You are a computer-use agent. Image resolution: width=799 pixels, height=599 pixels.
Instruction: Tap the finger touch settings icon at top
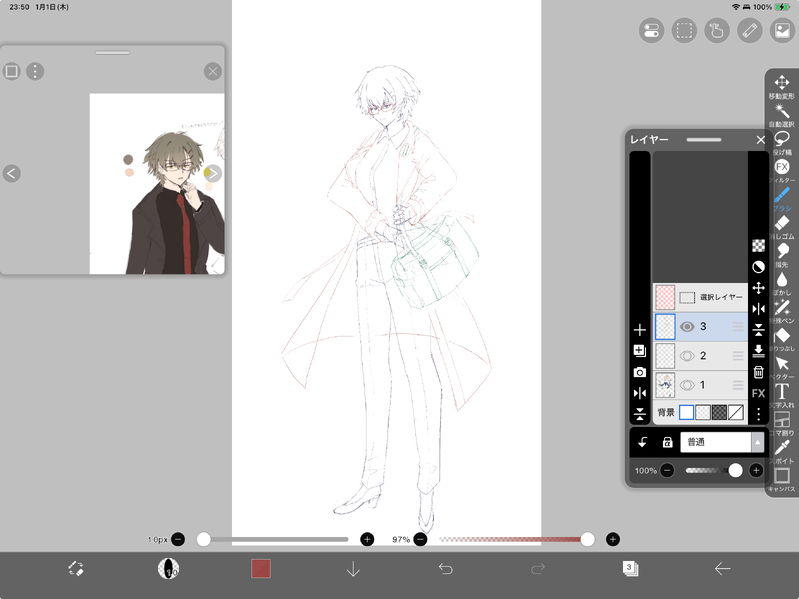(x=716, y=31)
